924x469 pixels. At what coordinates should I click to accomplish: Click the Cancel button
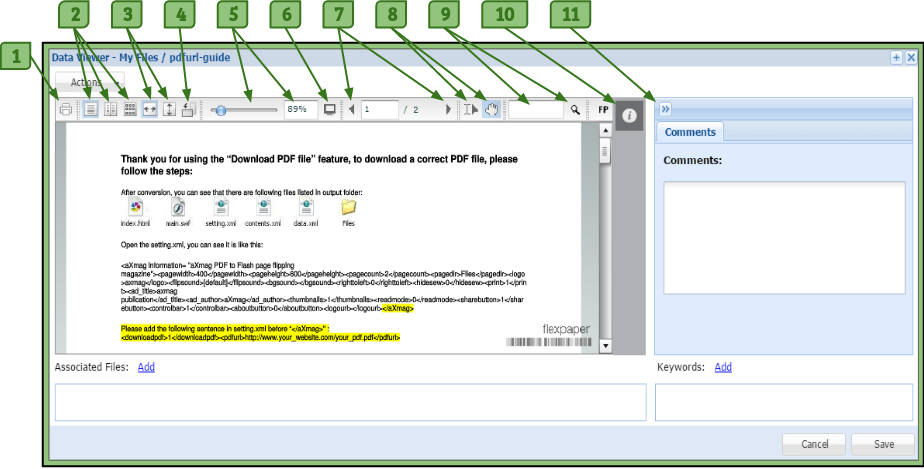(814, 444)
